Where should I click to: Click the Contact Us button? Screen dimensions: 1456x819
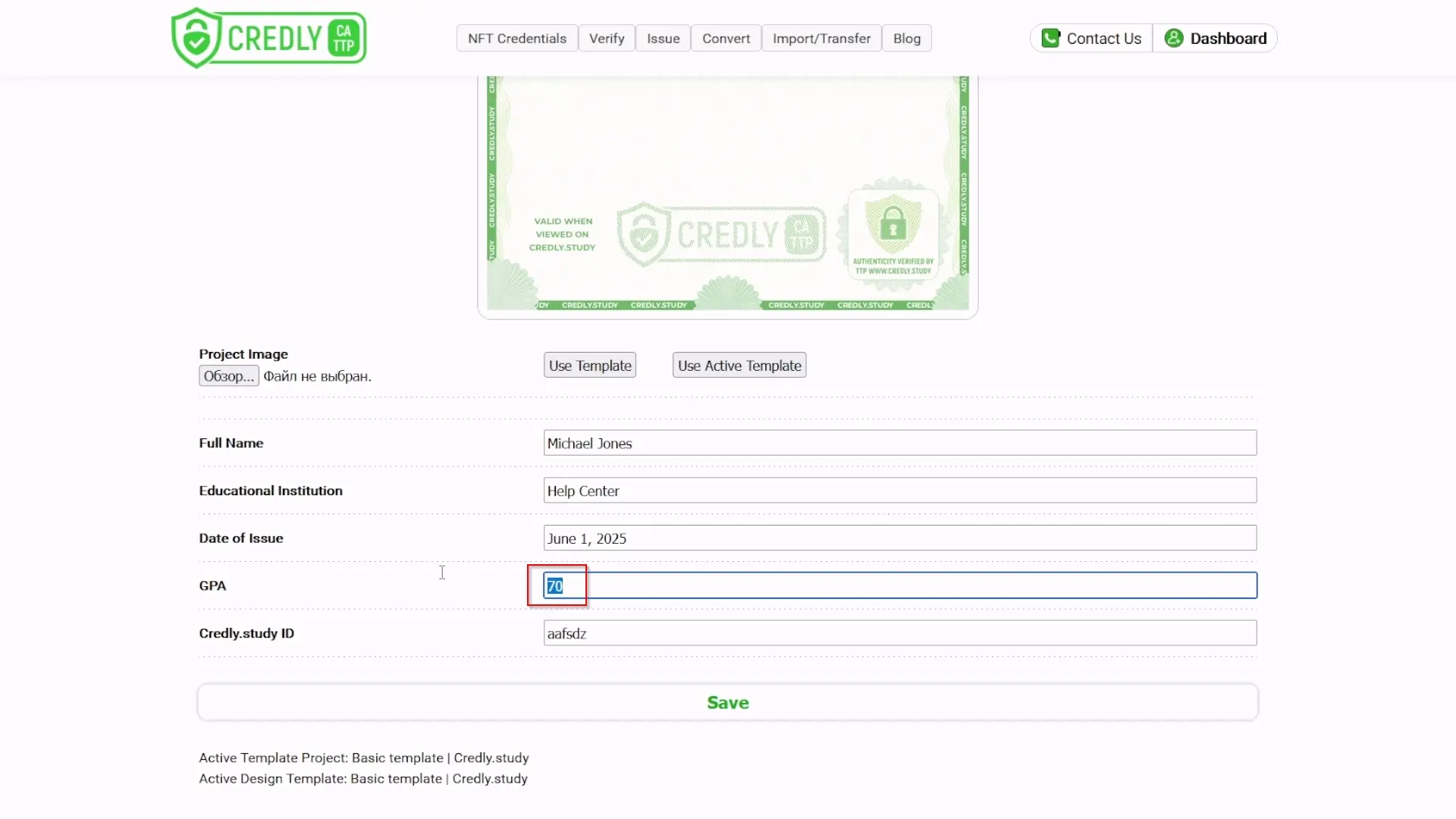[1091, 39]
